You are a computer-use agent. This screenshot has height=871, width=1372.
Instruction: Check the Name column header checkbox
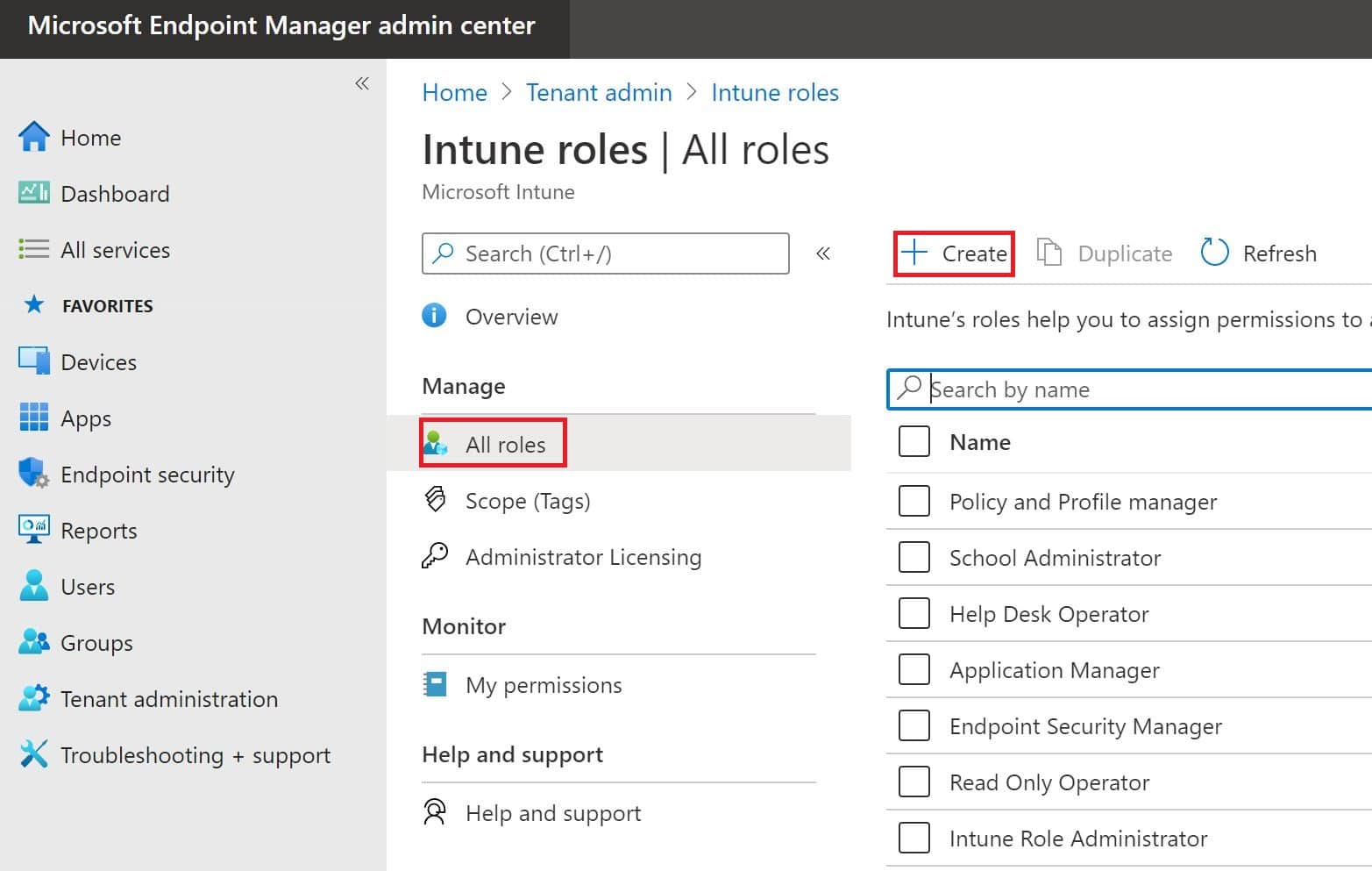coord(913,441)
